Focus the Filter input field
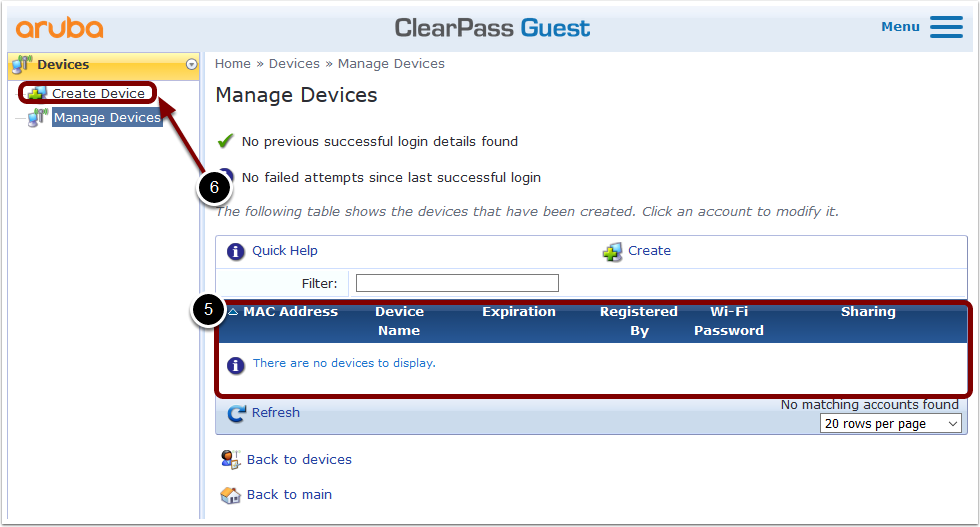Image resolution: width=980 pixels, height=527 pixels. (457, 283)
